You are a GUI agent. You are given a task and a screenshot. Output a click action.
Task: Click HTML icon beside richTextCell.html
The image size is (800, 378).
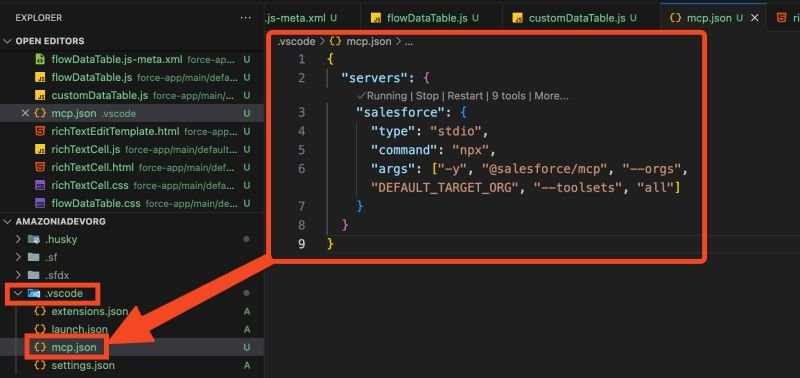pyautogui.click(x=40, y=167)
